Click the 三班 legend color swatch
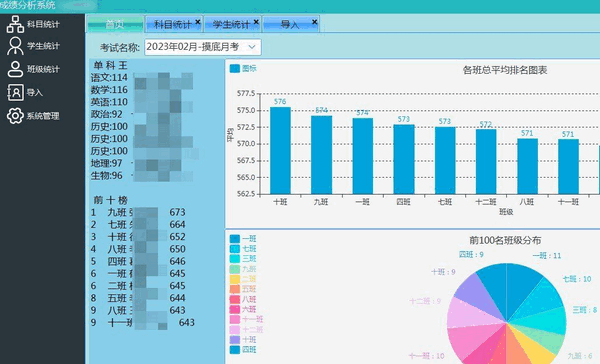 (235, 259)
